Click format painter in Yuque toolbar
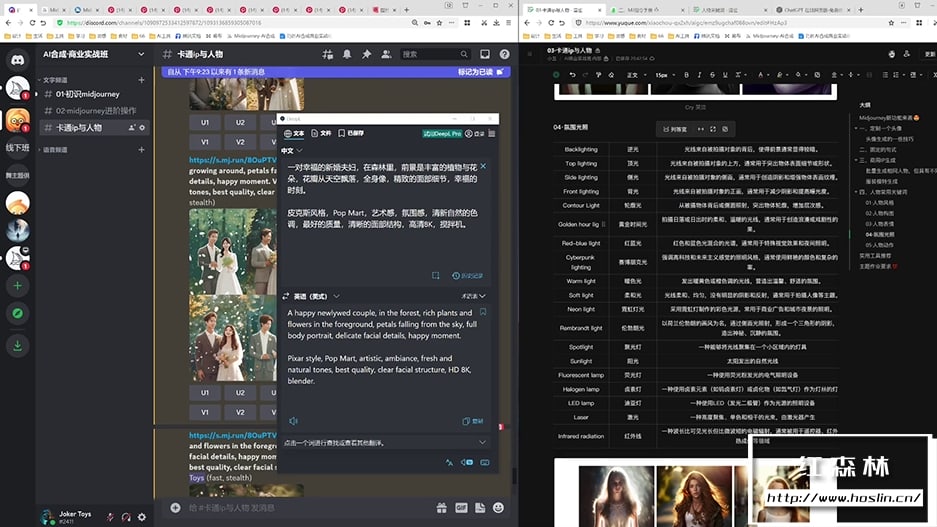Viewport: 937px width, 527px height. (598, 75)
